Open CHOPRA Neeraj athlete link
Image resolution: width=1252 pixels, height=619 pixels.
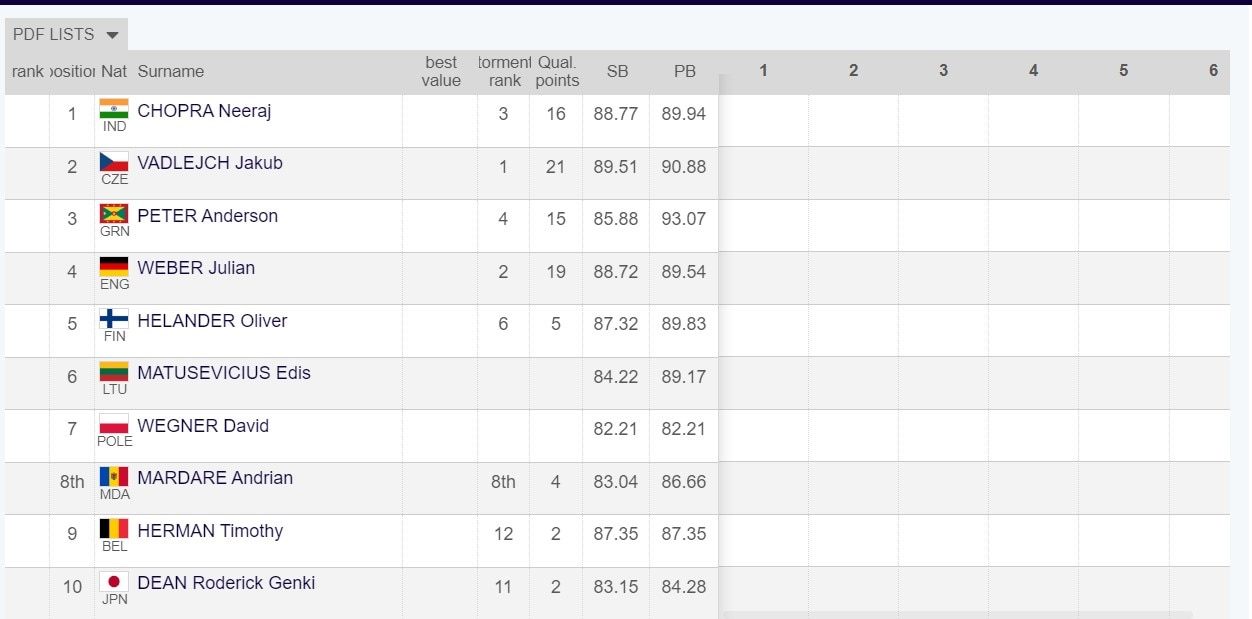pos(204,111)
